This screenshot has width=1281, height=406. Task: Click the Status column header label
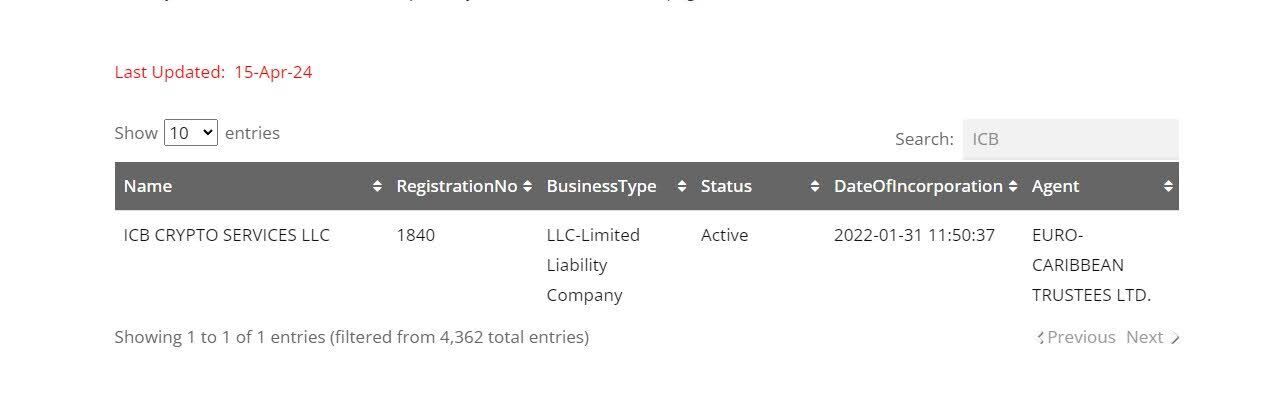pyautogui.click(x=726, y=186)
